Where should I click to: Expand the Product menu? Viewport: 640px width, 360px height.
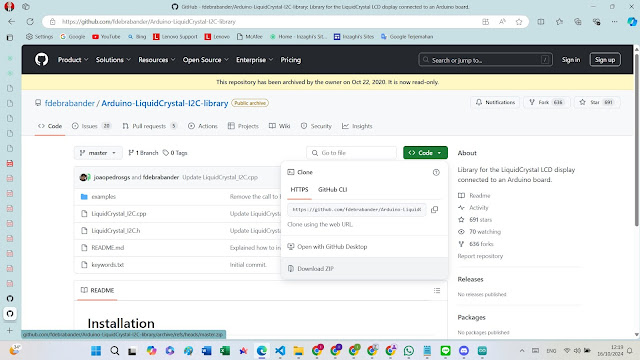pyautogui.click(x=73, y=60)
